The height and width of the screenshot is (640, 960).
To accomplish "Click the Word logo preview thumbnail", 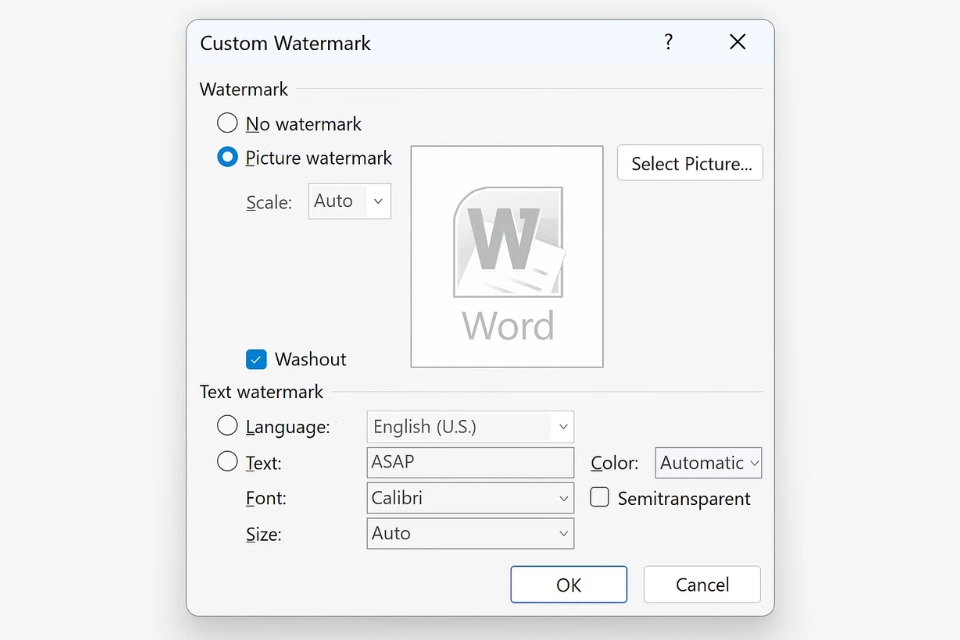I will (x=506, y=255).
